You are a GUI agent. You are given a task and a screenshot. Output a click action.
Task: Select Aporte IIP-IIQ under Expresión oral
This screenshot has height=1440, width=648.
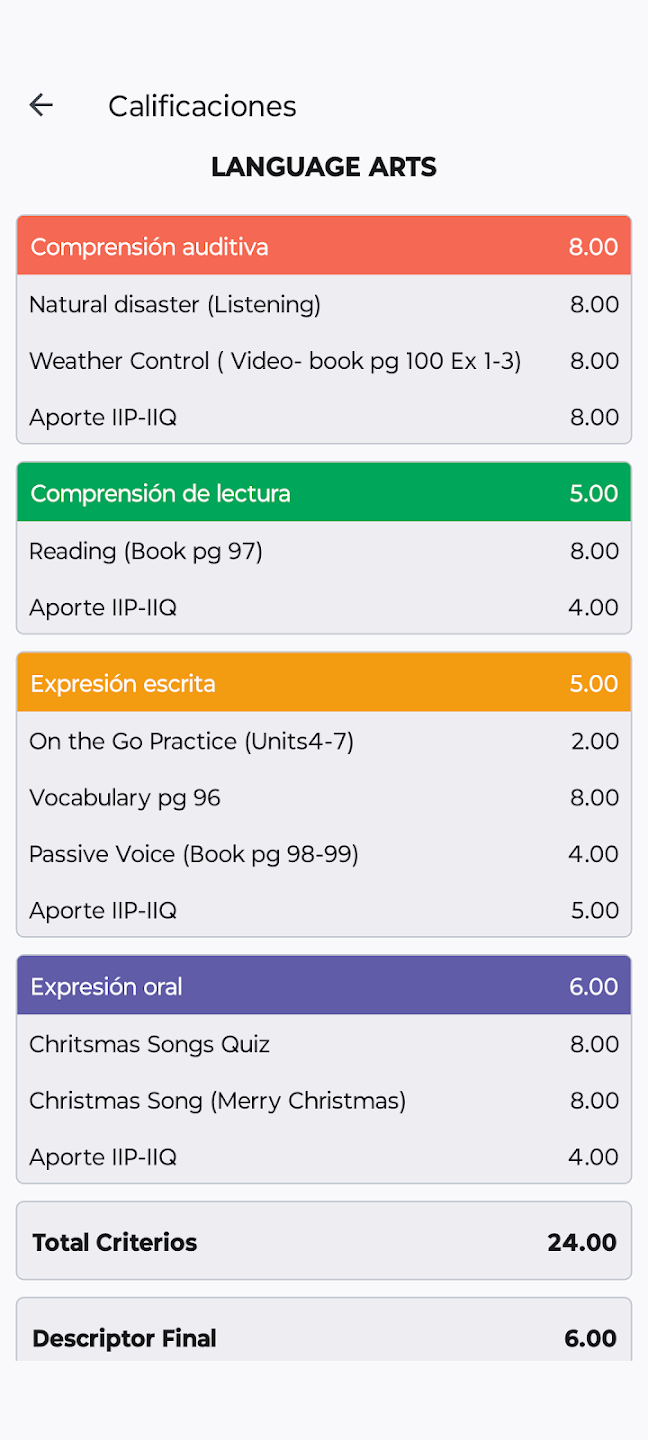coord(324,1157)
